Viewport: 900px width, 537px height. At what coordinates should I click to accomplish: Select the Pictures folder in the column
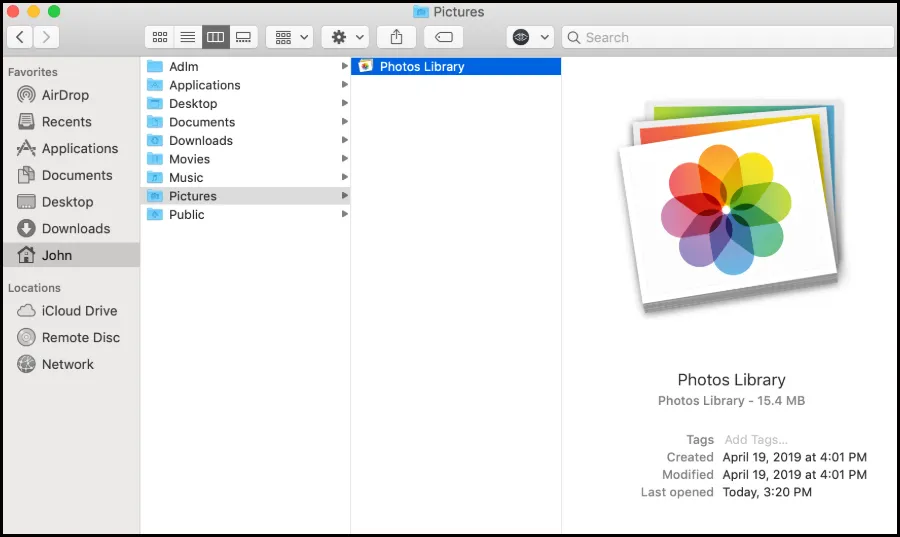point(245,196)
